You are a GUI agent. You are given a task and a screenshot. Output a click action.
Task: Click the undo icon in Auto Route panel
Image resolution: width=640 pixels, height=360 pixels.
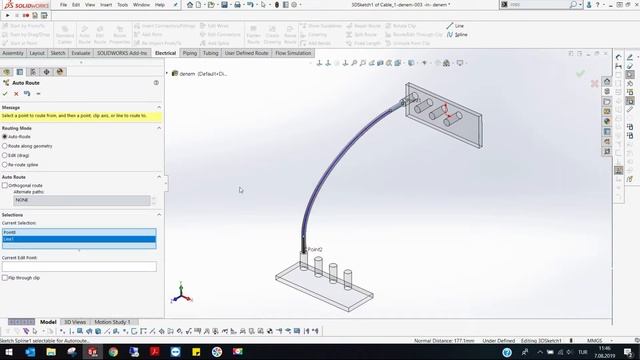pyautogui.click(x=27, y=94)
